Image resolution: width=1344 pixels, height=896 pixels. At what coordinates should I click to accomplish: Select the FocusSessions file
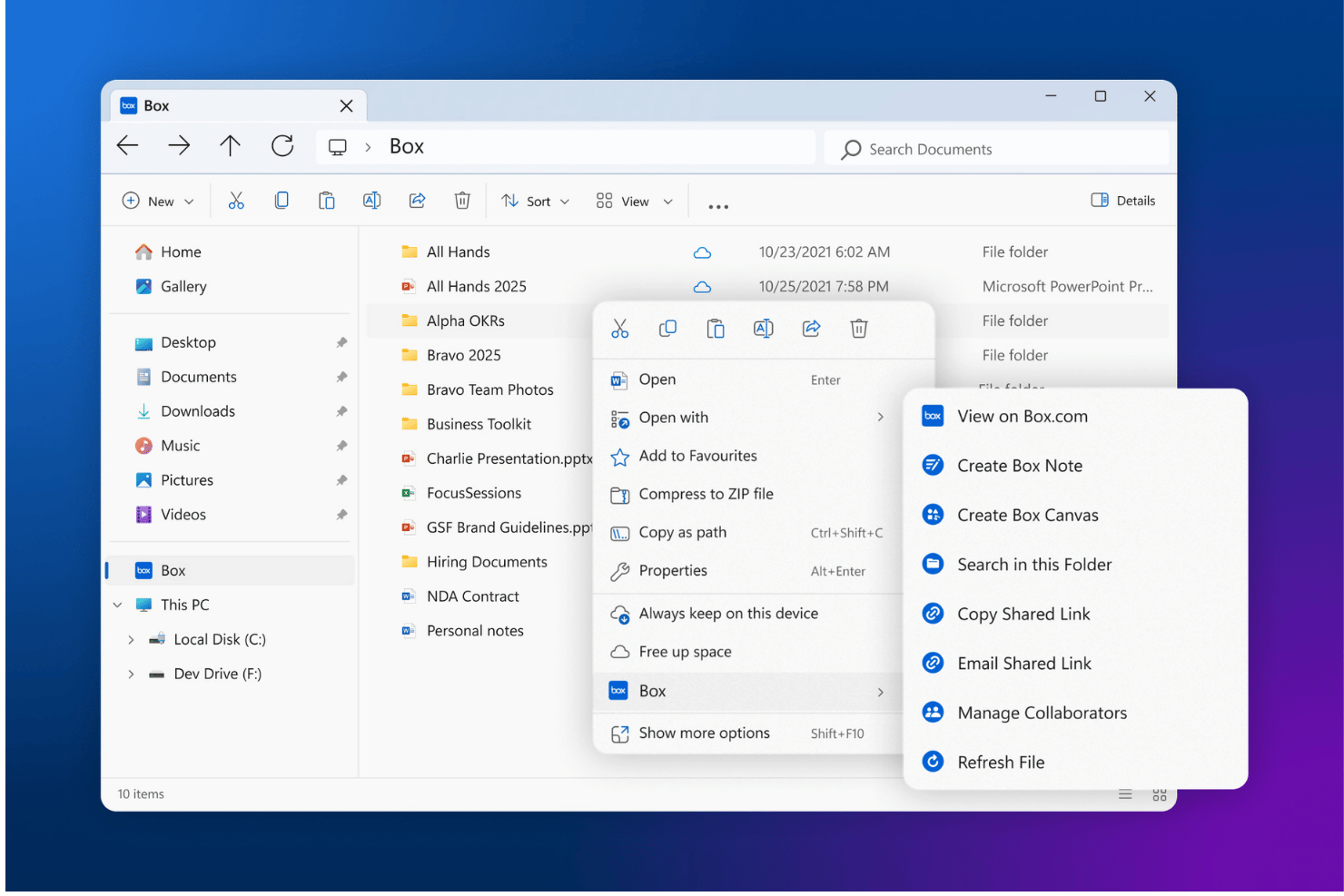[474, 493]
